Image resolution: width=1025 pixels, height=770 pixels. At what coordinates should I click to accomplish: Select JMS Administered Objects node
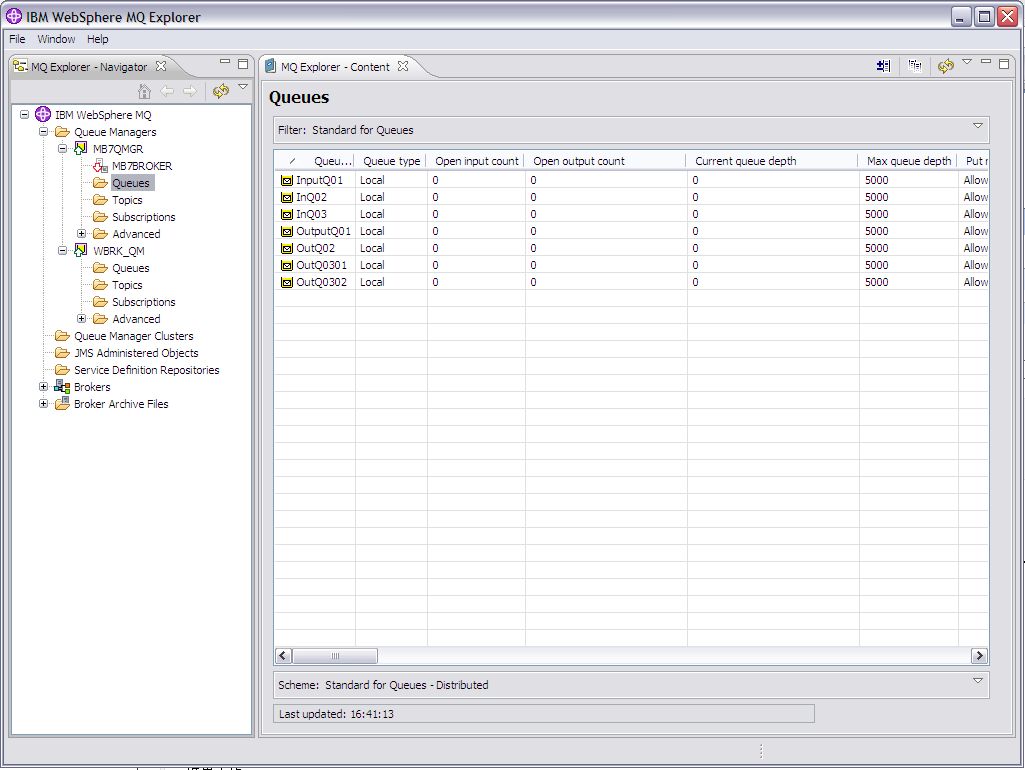tap(136, 353)
